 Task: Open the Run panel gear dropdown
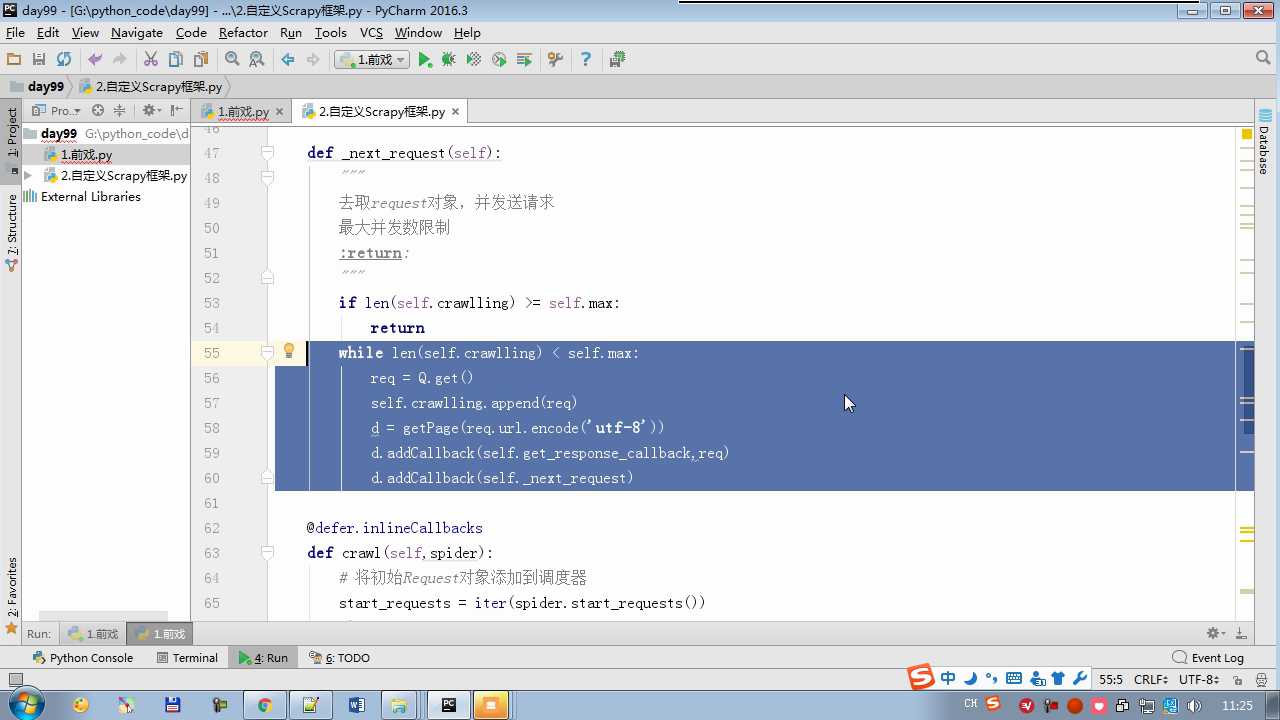pyautogui.click(x=1215, y=633)
